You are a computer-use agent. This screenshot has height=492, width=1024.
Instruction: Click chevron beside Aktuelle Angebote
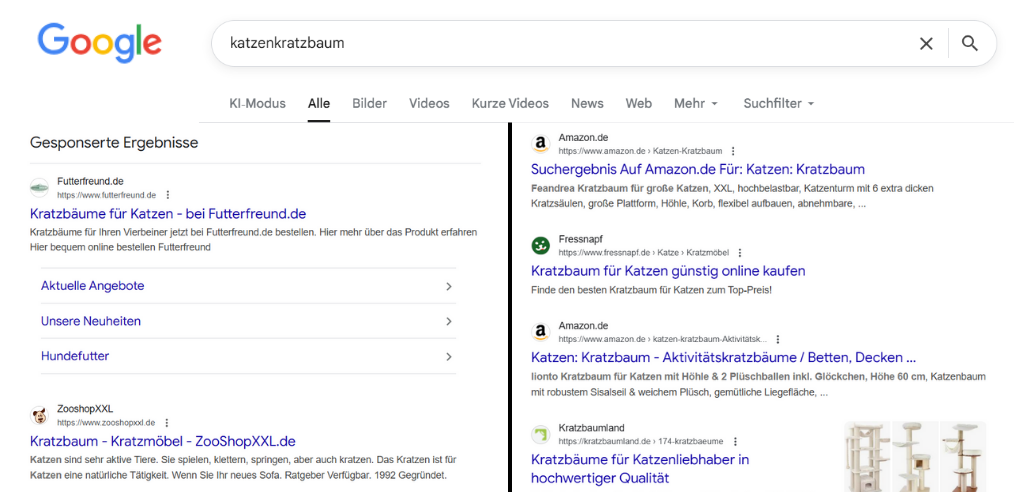449,286
